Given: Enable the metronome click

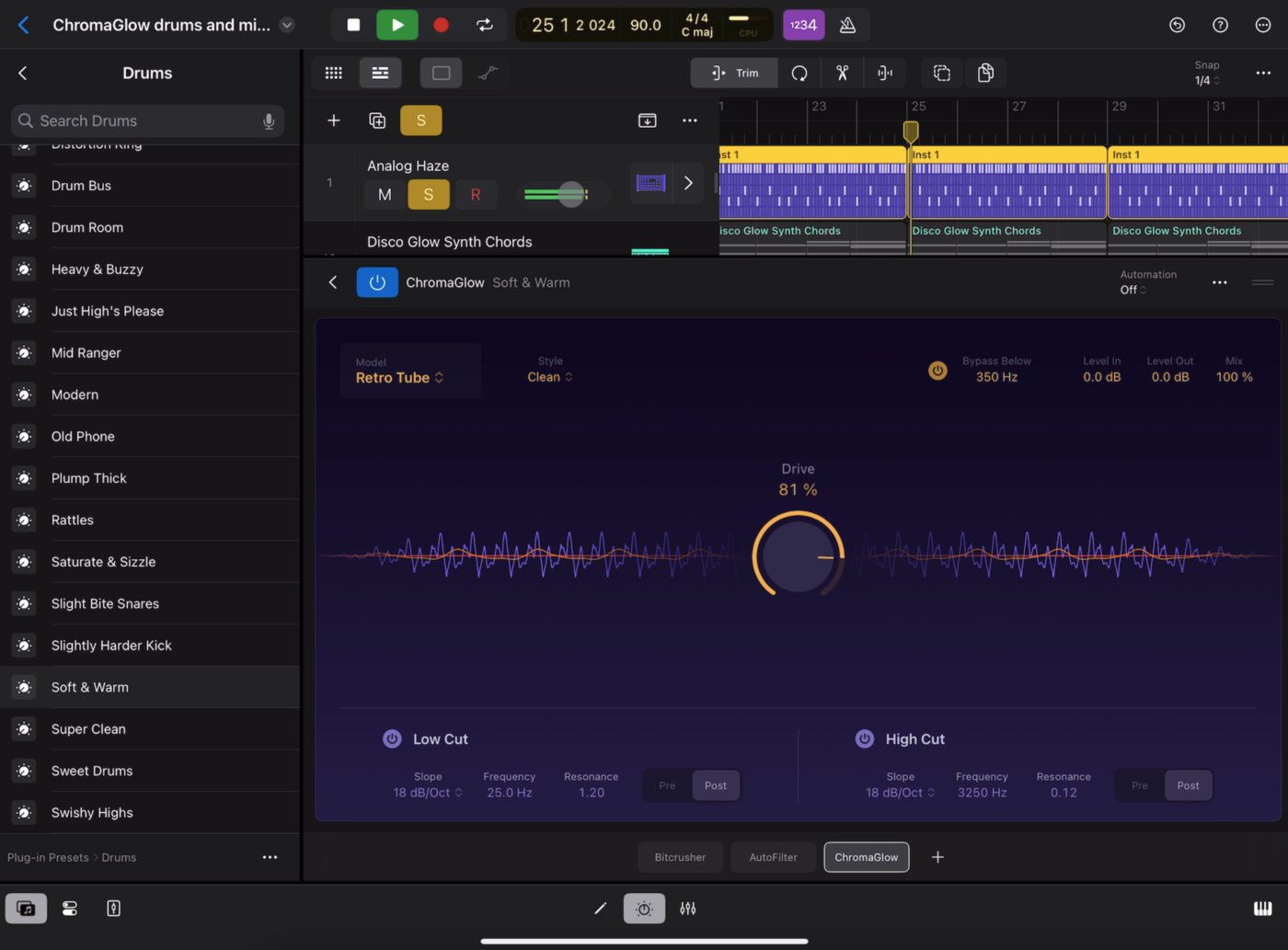Looking at the screenshot, I should (x=847, y=25).
